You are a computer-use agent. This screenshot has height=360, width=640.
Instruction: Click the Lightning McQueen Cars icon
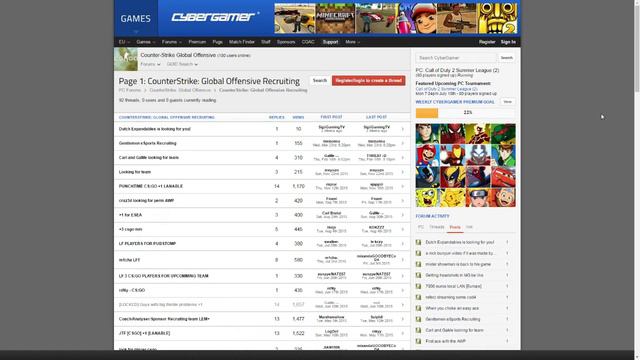coord(503,177)
